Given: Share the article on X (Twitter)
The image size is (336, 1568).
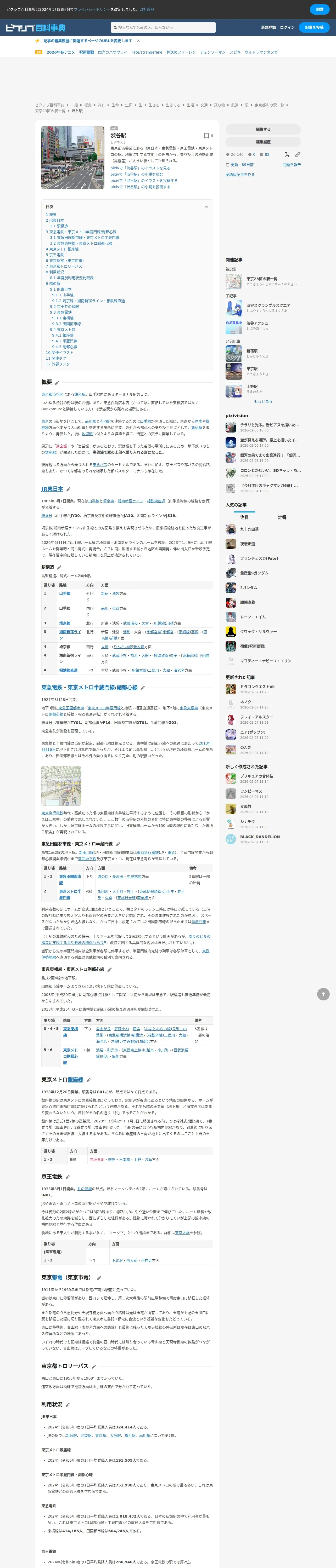Looking at the screenshot, I should point(287,155).
